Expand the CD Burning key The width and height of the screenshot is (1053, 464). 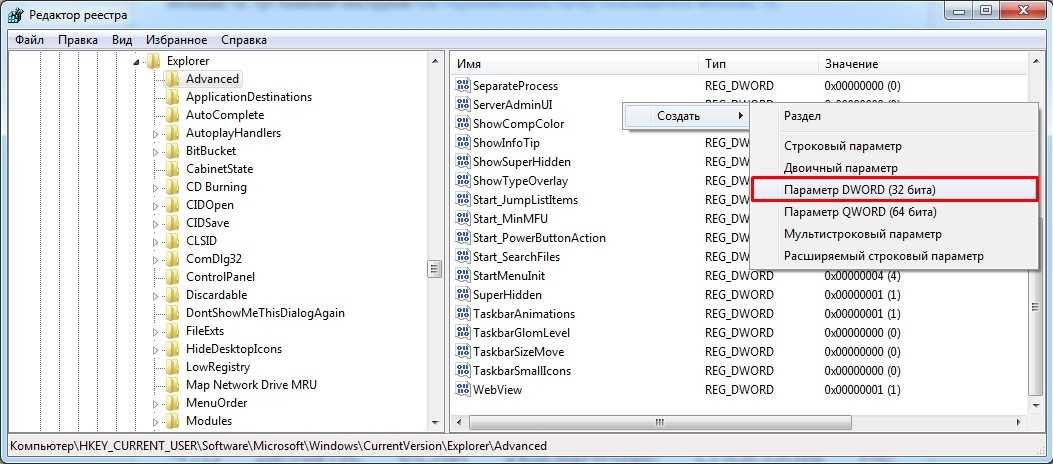click(156, 187)
